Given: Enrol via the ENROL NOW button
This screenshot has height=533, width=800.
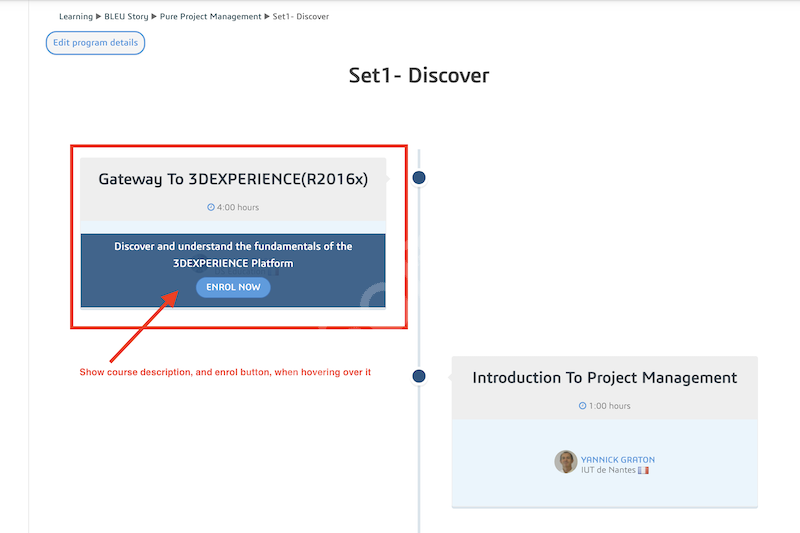Looking at the screenshot, I should tap(233, 287).
